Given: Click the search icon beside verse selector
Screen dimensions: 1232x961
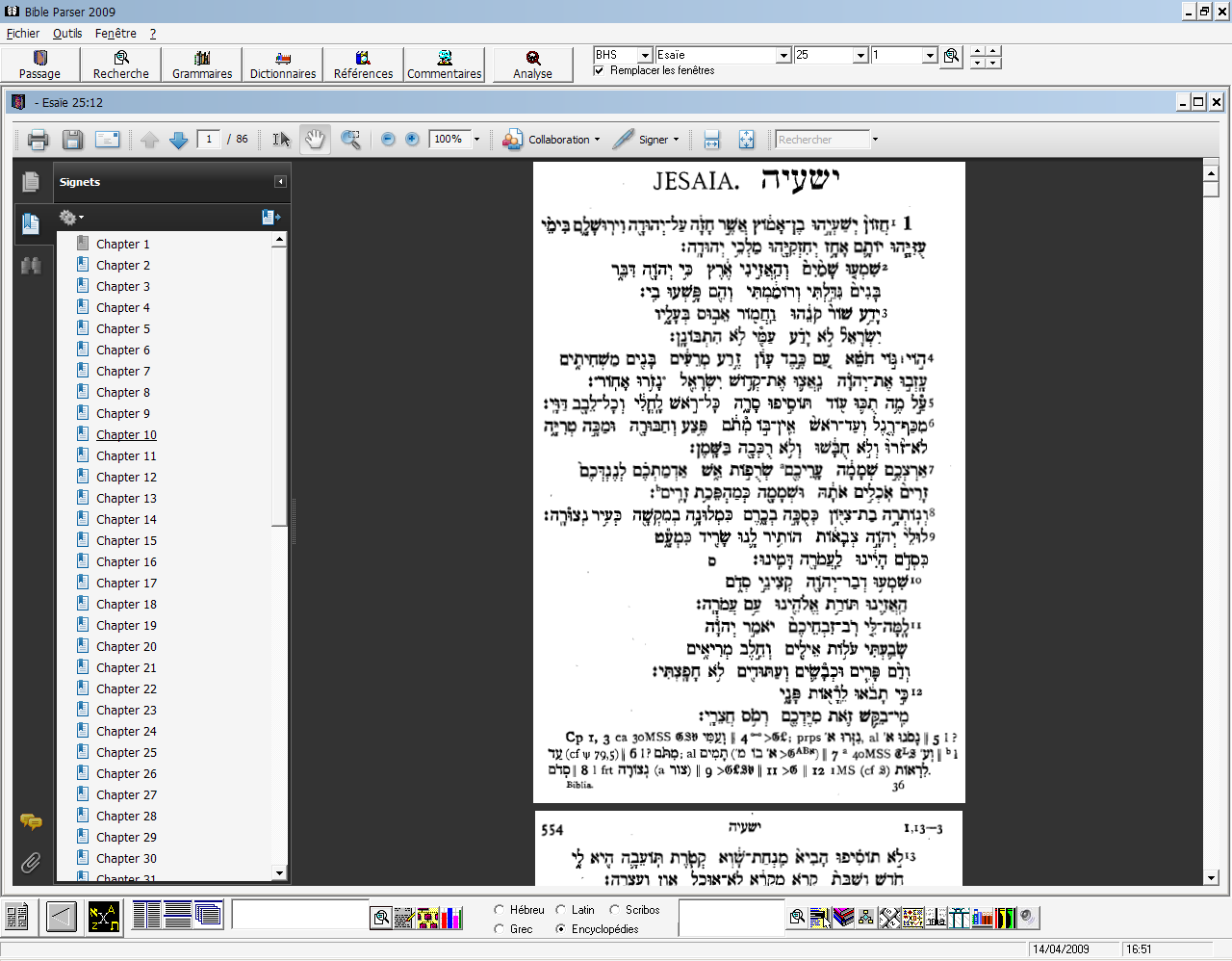Looking at the screenshot, I should pos(952,56).
